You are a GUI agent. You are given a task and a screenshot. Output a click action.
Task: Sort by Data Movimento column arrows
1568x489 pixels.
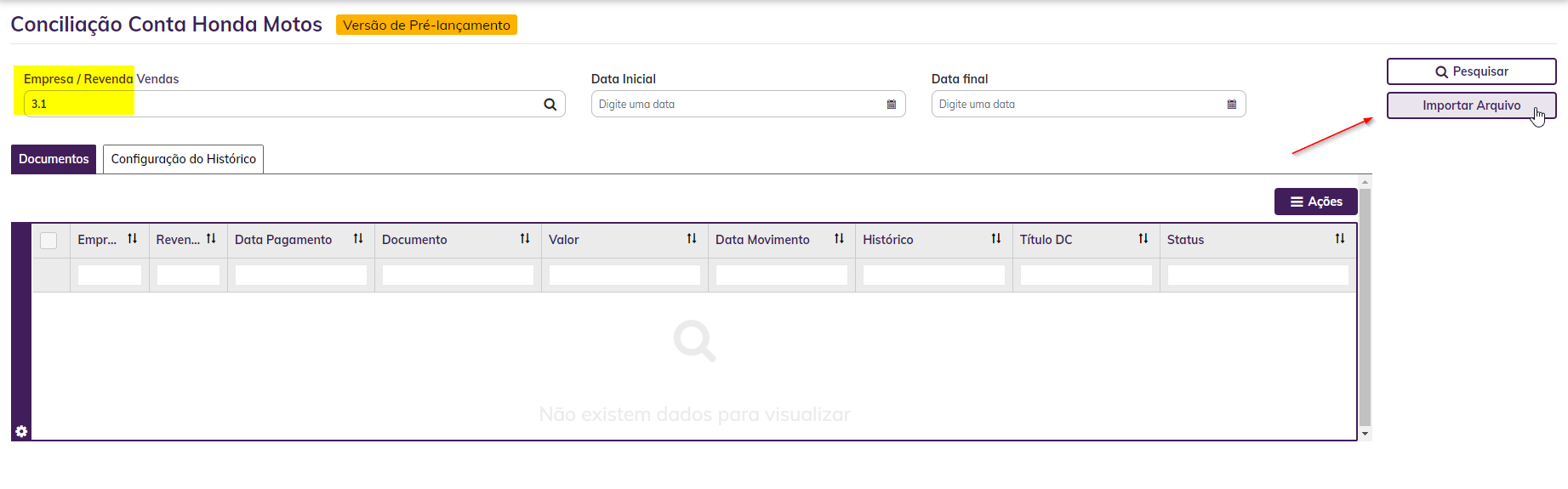point(839,239)
